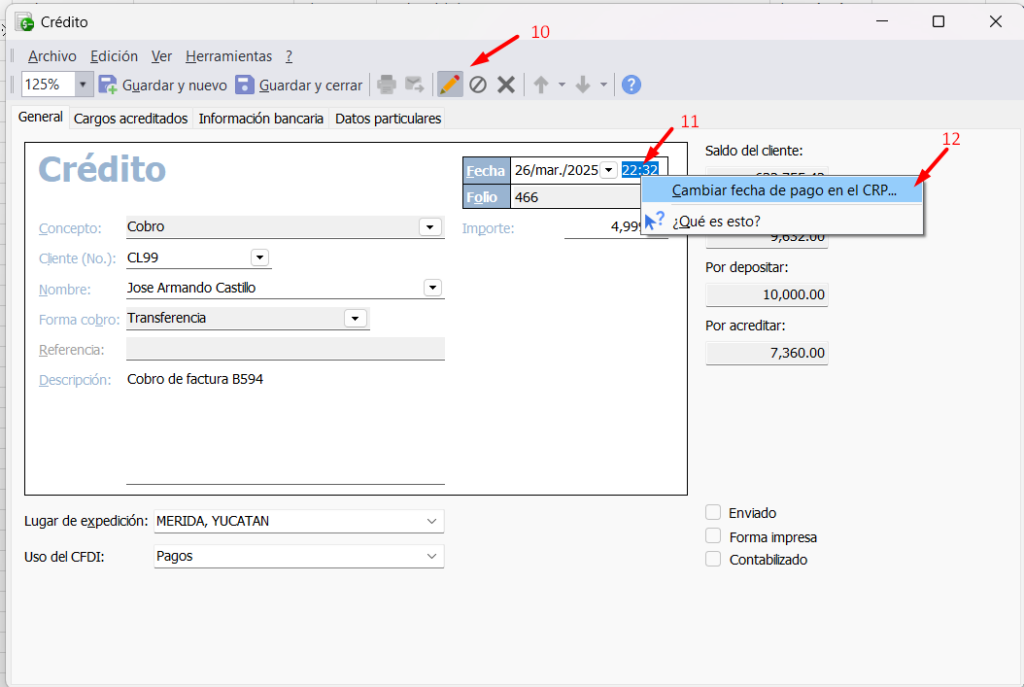
Task: Check the Contabilizado checkbox
Action: (x=713, y=559)
